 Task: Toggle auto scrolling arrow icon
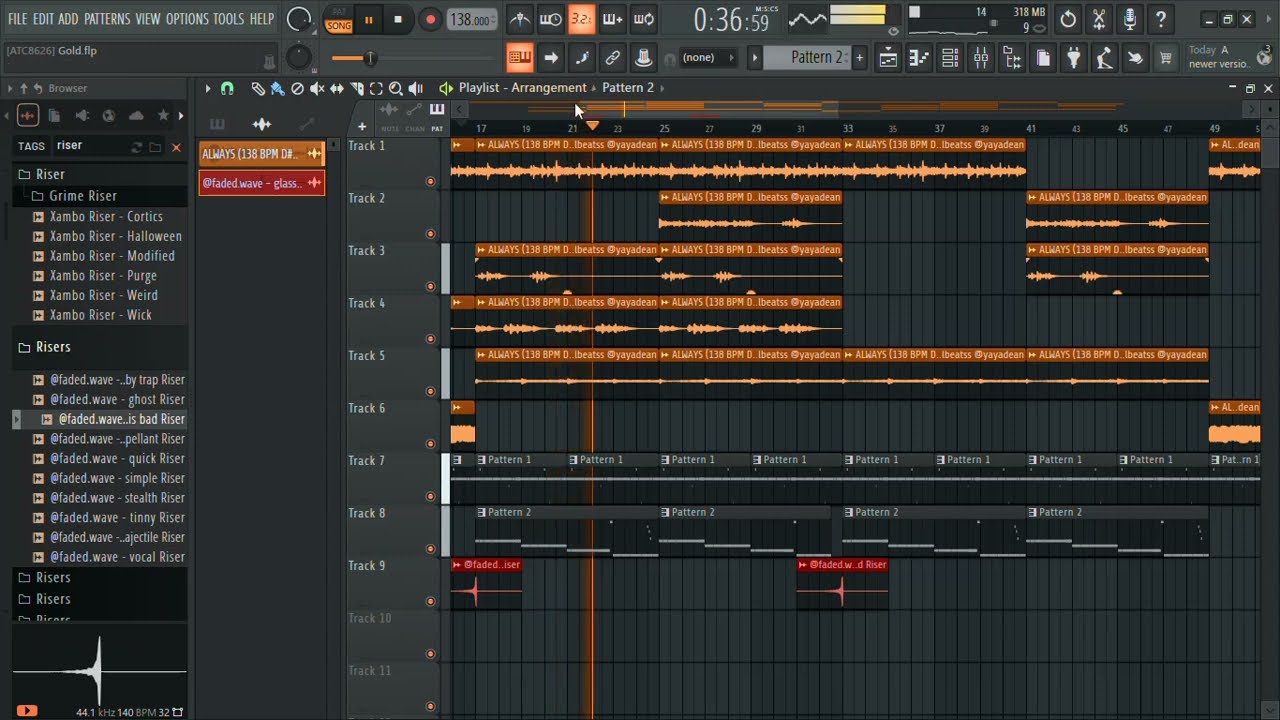pyautogui.click(x=550, y=58)
